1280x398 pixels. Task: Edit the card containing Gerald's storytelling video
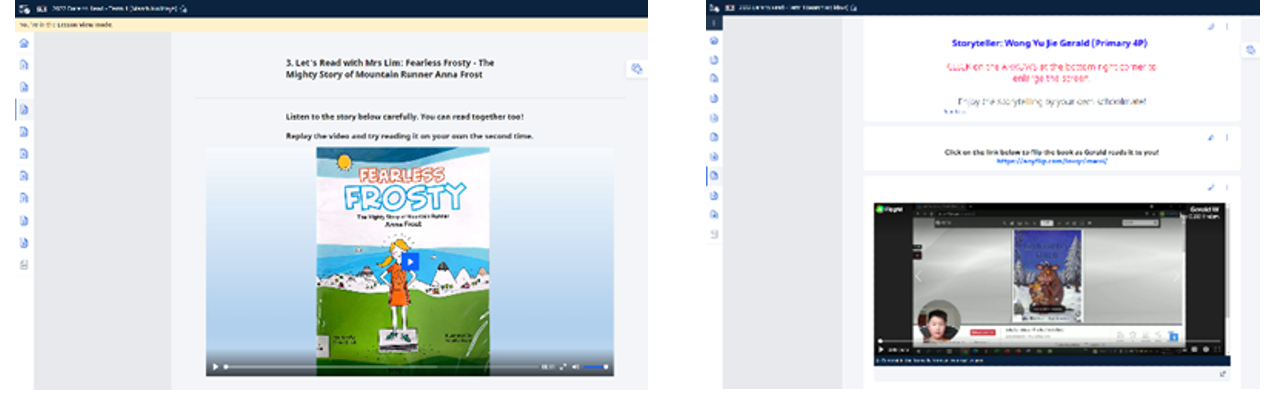(1211, 187)
